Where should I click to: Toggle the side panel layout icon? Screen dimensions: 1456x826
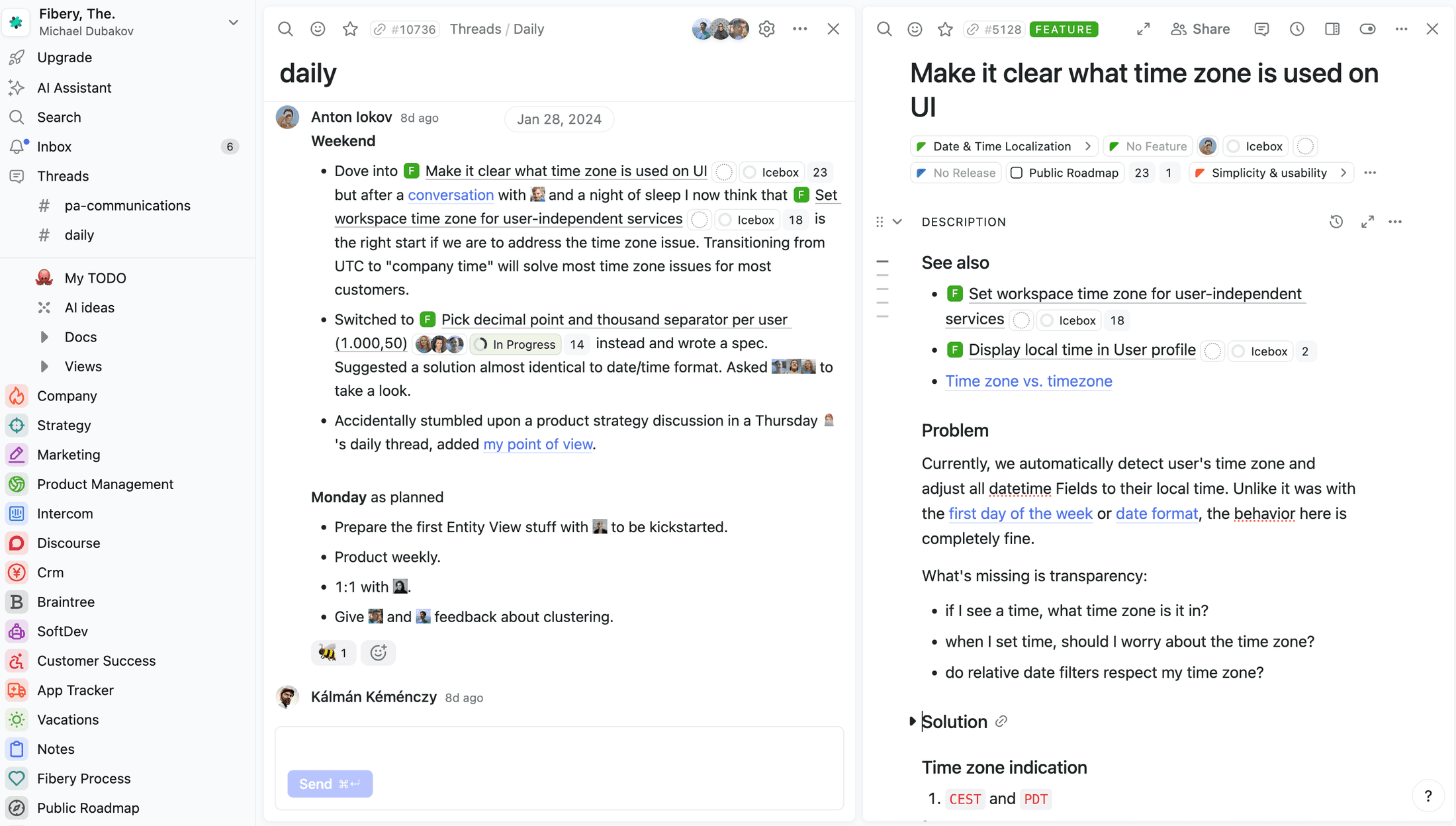(x=1332, y=29)
